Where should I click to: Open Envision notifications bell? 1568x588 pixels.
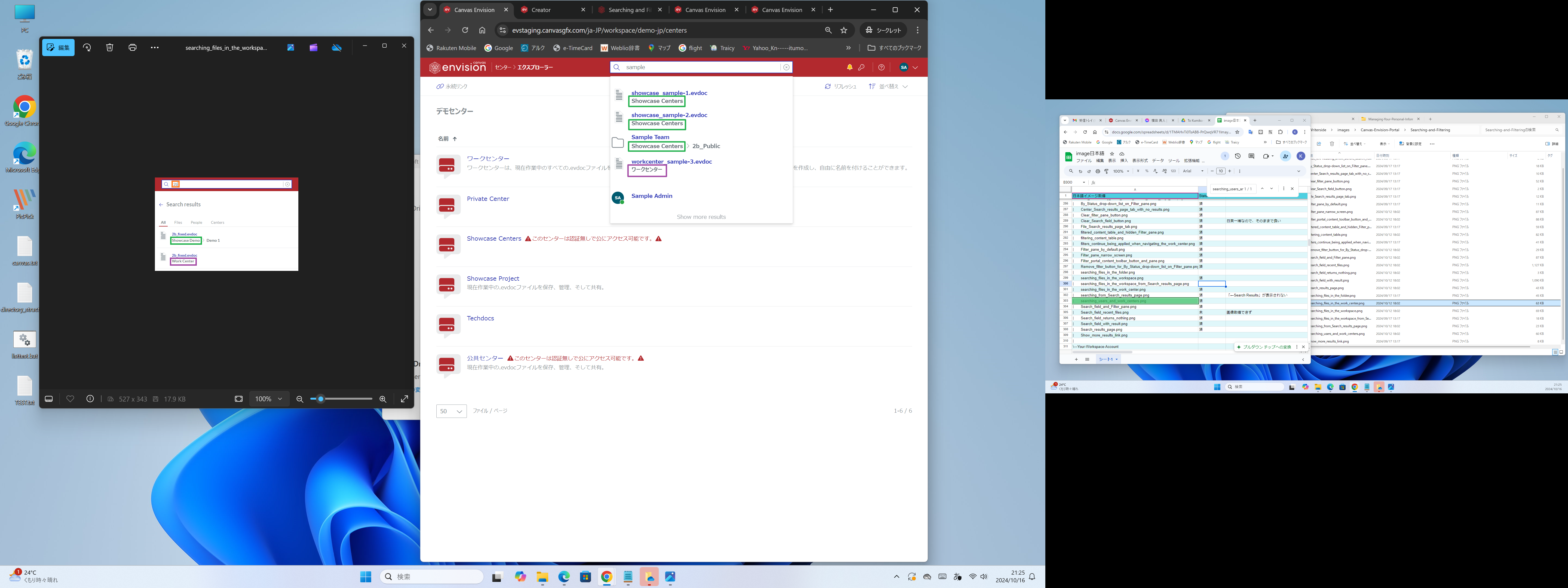[849, 67]
